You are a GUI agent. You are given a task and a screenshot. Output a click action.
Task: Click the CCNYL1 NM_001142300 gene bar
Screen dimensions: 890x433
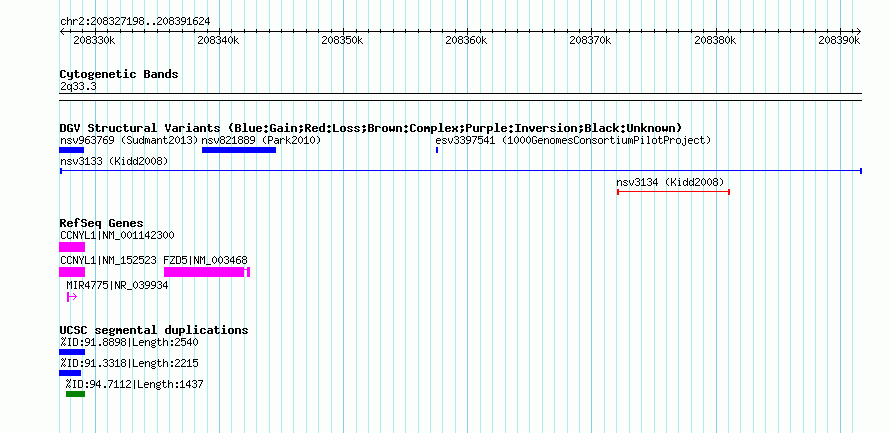[x=72, y=247]
